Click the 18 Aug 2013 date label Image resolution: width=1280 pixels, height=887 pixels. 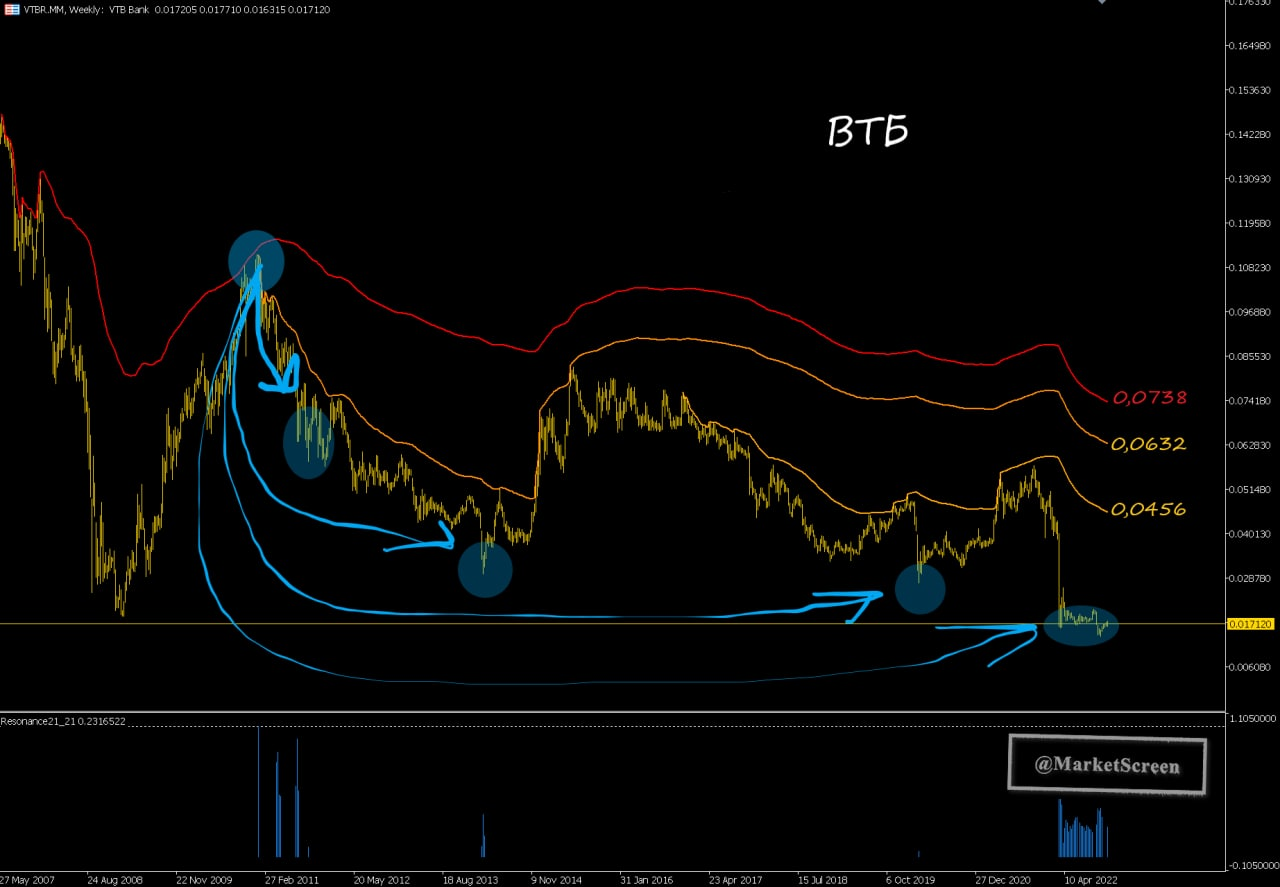(x=471, y=881)
